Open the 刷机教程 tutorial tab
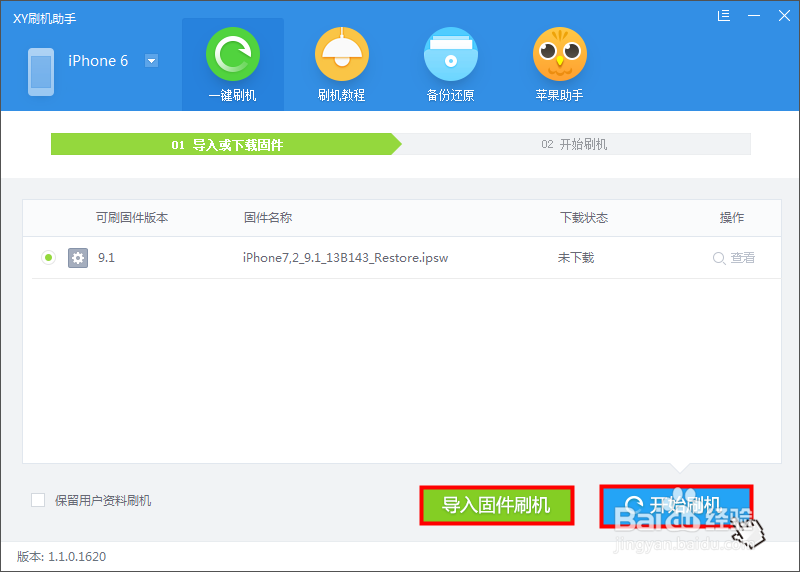 click(x=341, y=64)
